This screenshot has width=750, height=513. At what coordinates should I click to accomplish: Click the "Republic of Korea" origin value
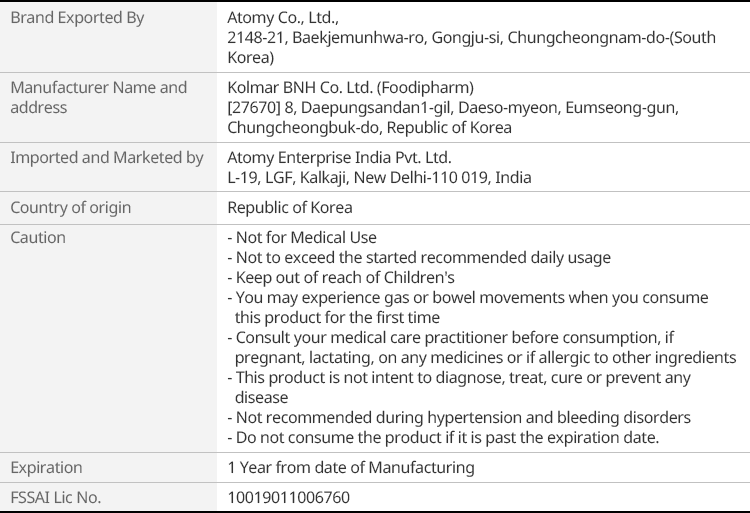tap(289, 208)
